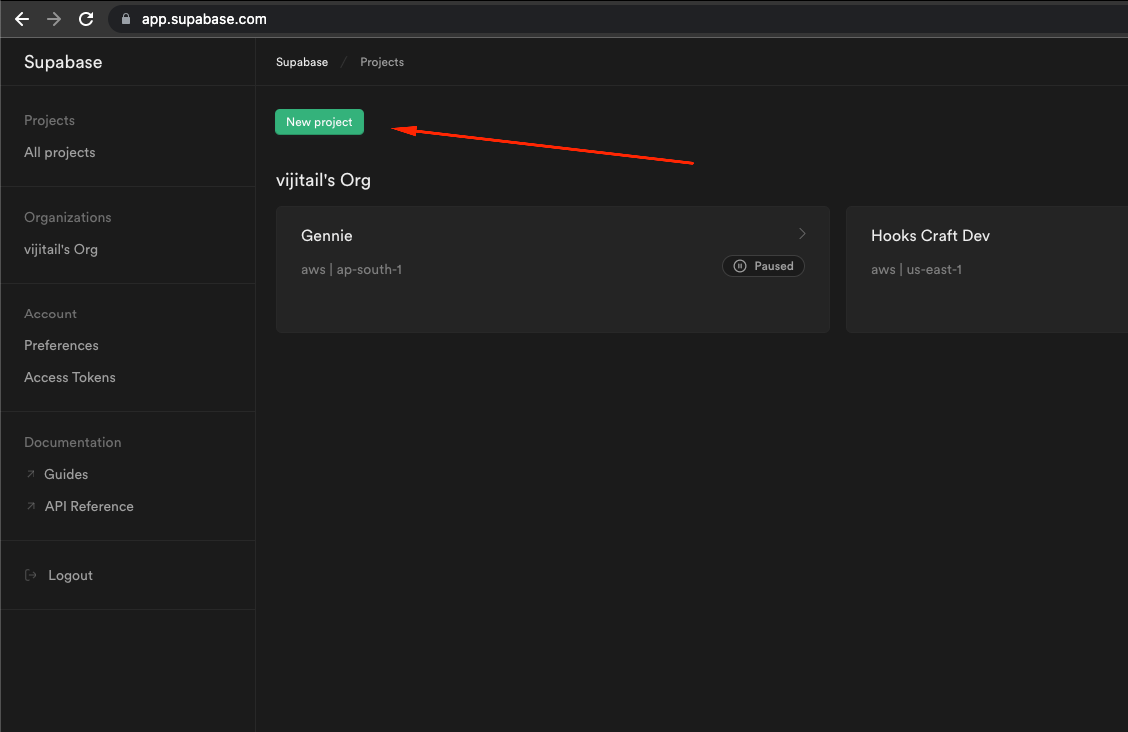Viewport: 1128px width, 732px height.
Task: Open the Gennie project card
Action: 552,270
